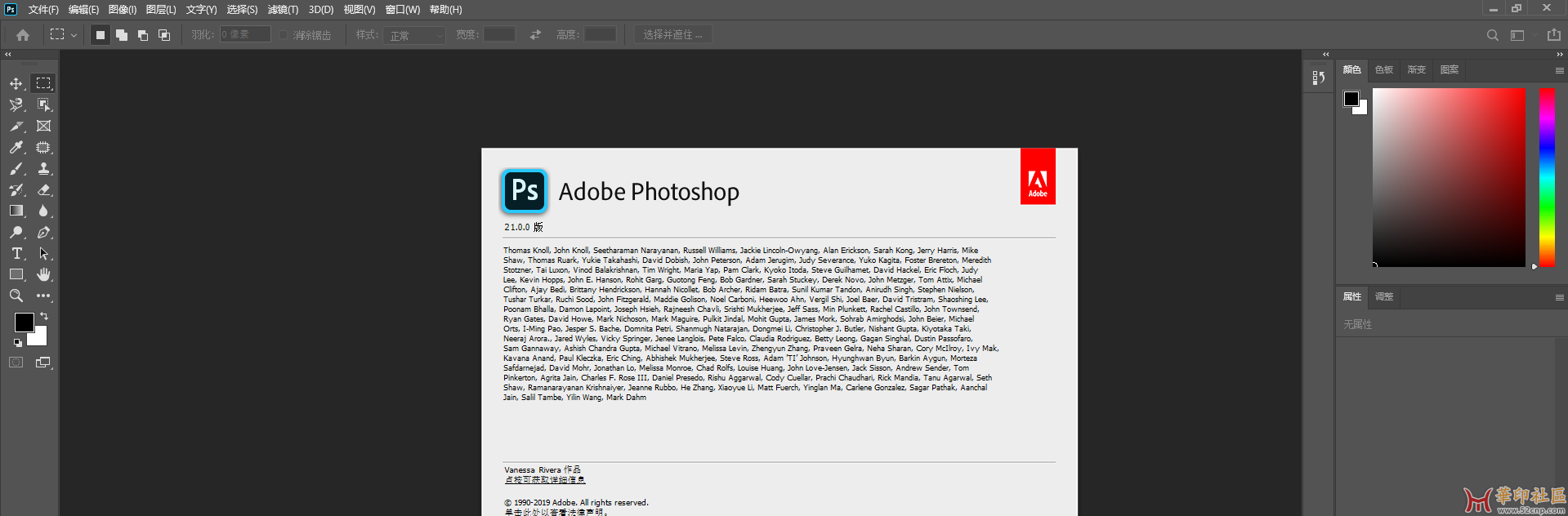Select the Clone Stamp tool
The image size is (1568, 516).
pyautogui.click(x=43, y=168)
